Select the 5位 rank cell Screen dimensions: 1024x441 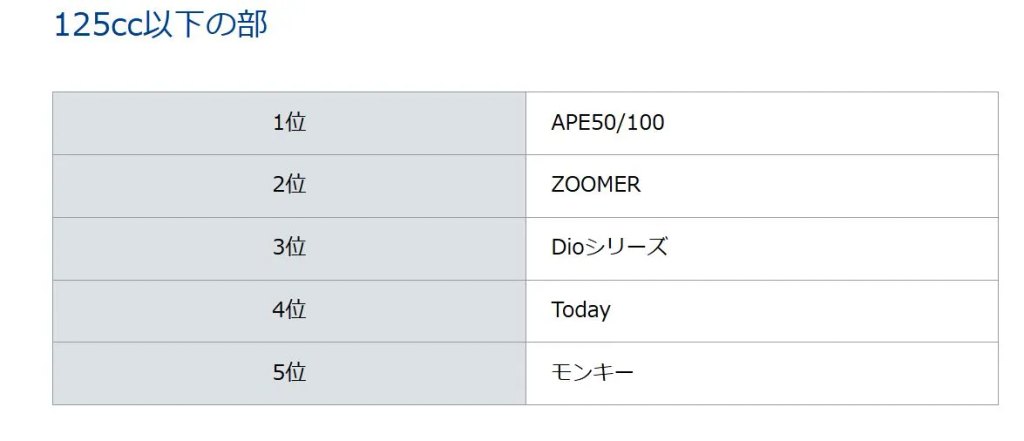pos(289,373)
